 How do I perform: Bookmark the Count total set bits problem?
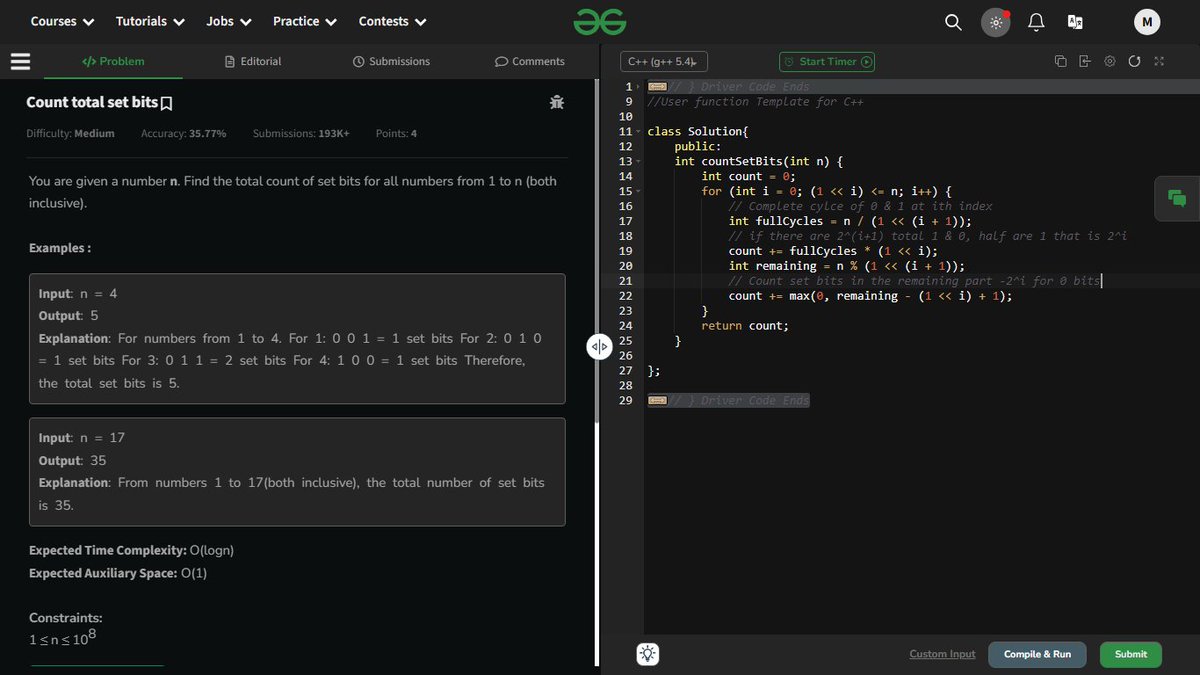(167, 103)
